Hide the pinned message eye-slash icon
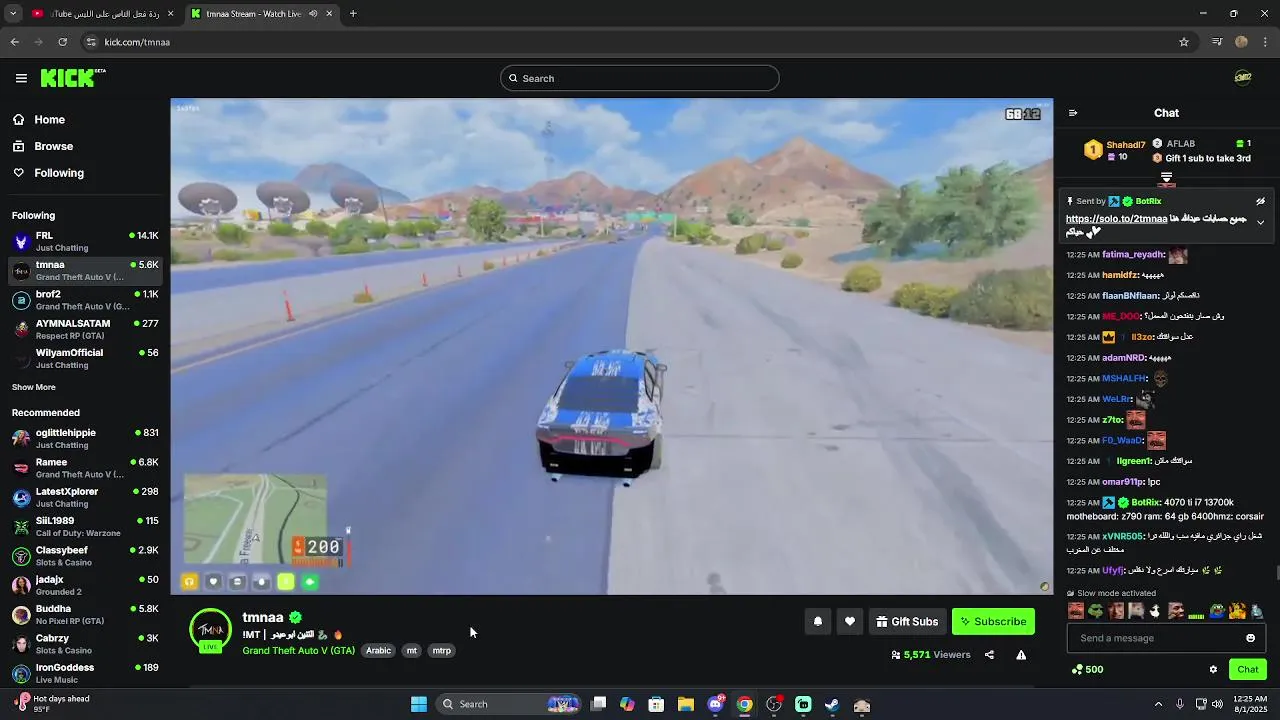1280x720 pixels. point(1260,201)
